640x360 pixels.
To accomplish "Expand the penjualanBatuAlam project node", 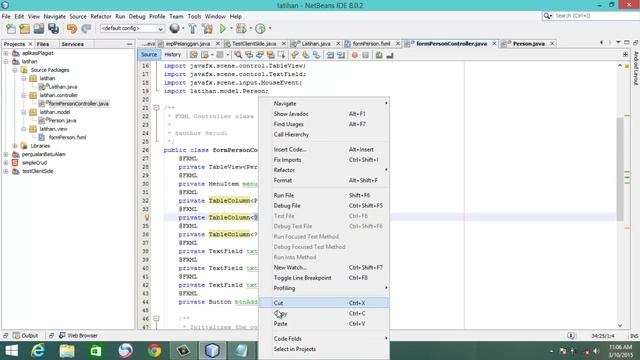I will (6, 154).
